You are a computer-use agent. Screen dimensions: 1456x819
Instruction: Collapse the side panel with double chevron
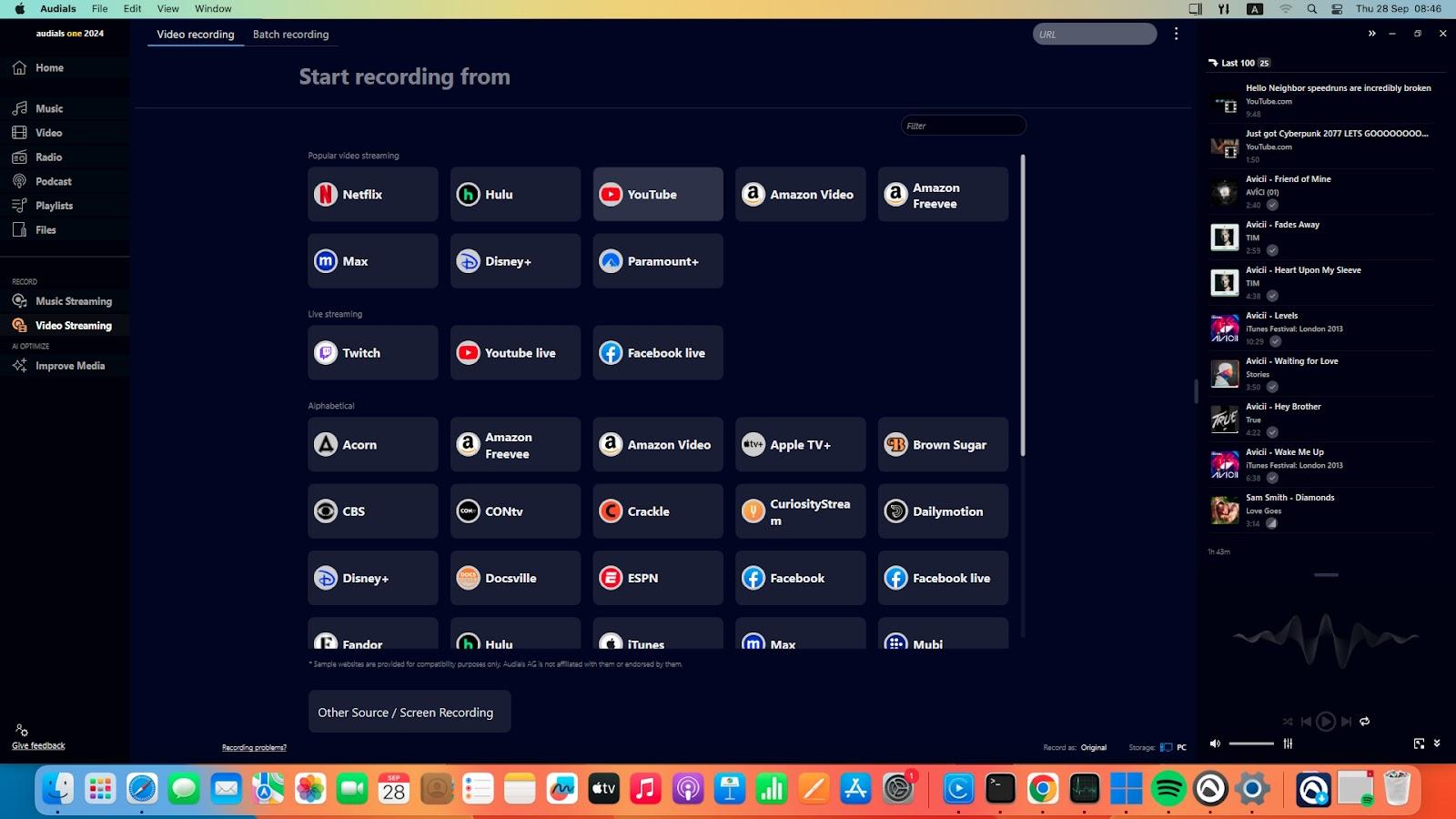tap(1371, 34)
